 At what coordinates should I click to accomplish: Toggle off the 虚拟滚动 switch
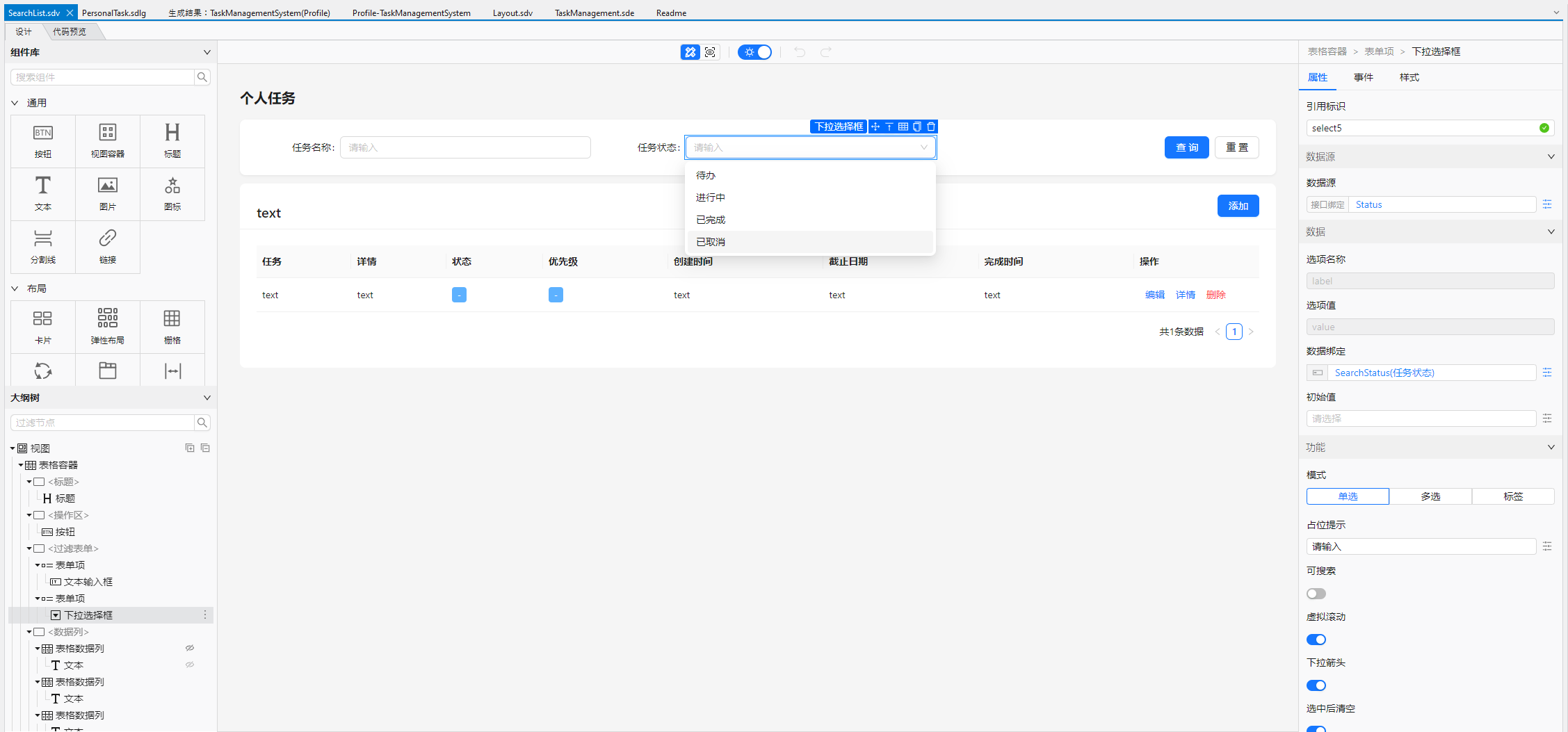click(1316, 639)
